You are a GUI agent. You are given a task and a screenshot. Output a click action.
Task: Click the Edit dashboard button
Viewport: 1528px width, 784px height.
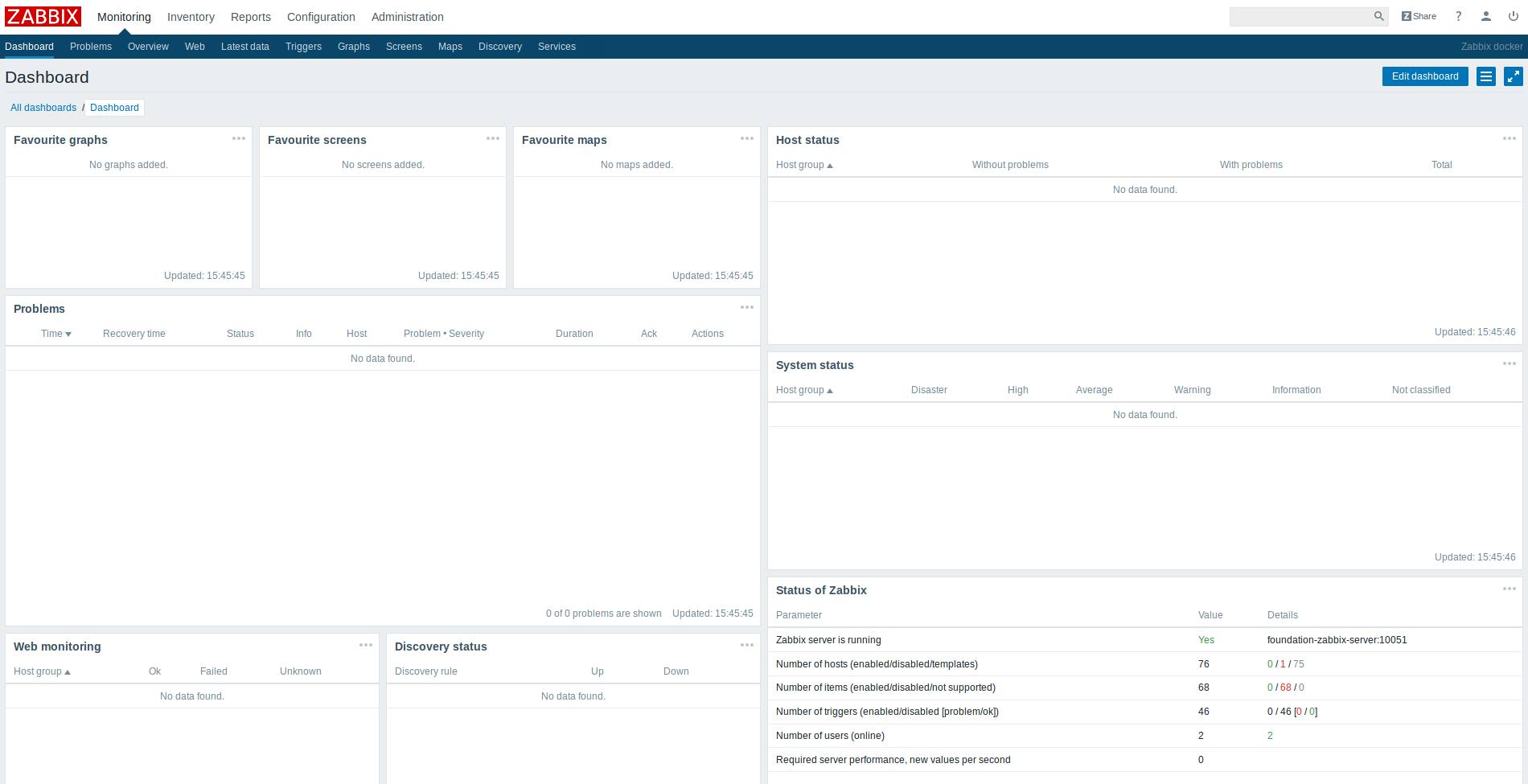pos(1425,76)
